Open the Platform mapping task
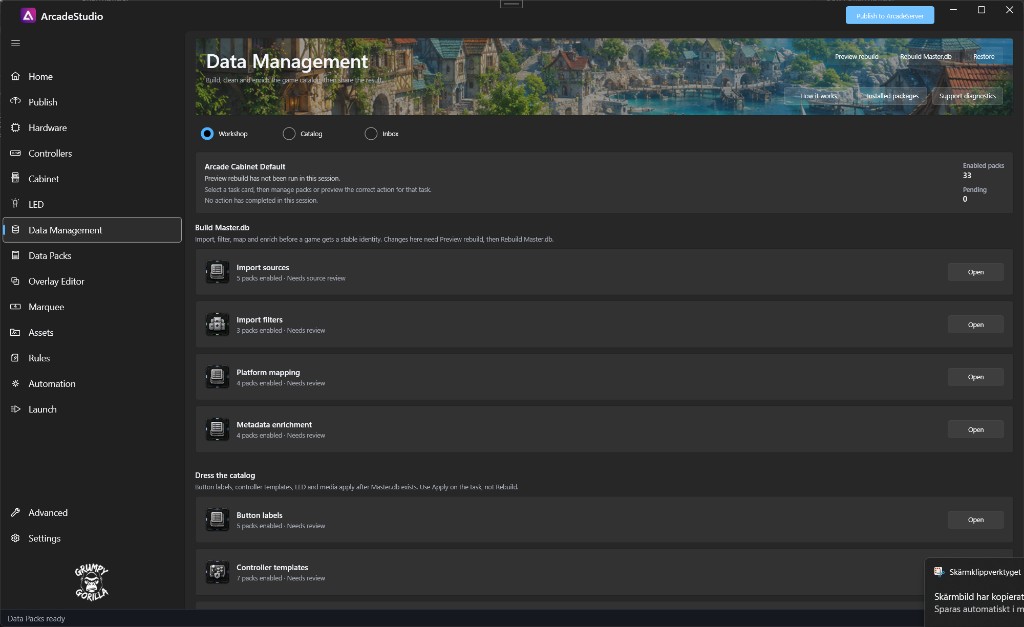The height and width of the screenshot is (627, 1024). click(976, 377)
